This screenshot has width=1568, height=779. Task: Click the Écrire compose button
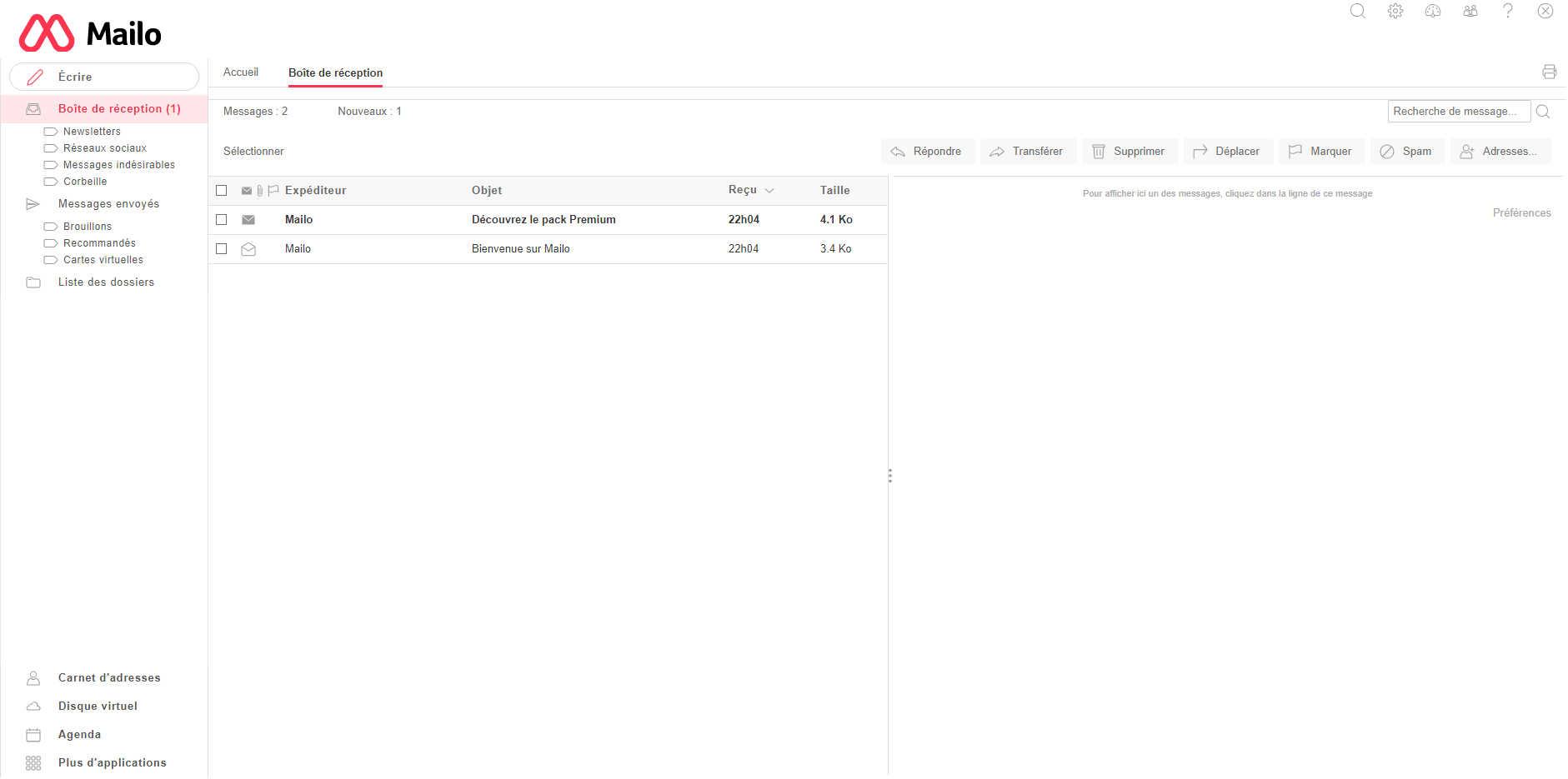(104, 77)
